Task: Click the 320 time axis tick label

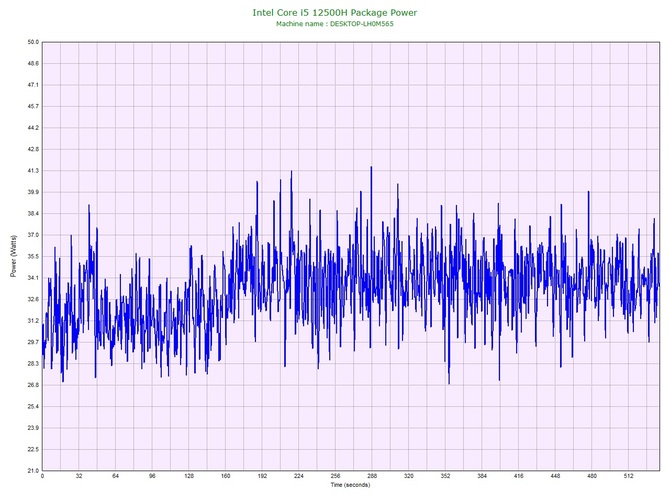Action: point(409,476)
